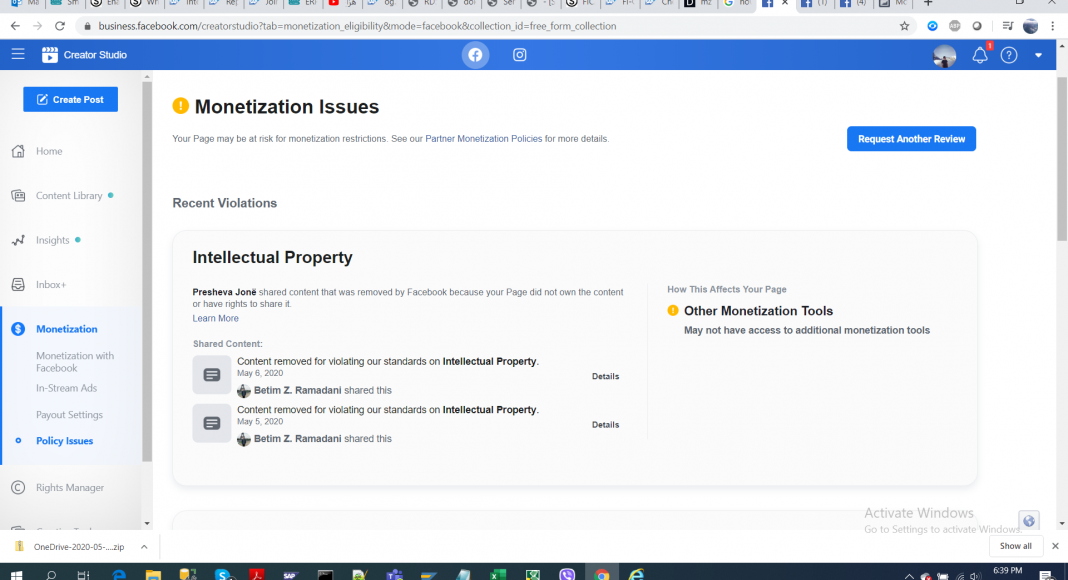The height and width of the screenshot is (580, 1068).
Task: Open the hamburger menu in Creator Studio
Action: (x=18, y=54)
